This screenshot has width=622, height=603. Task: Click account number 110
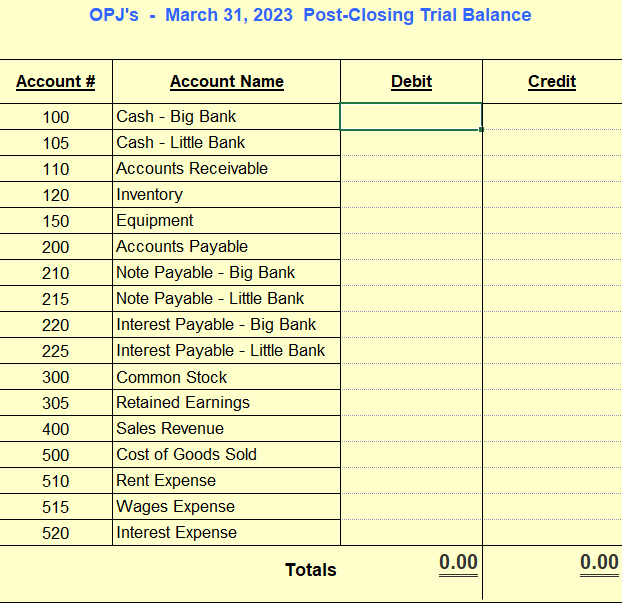pyautogui.click(x=56, y=169)
